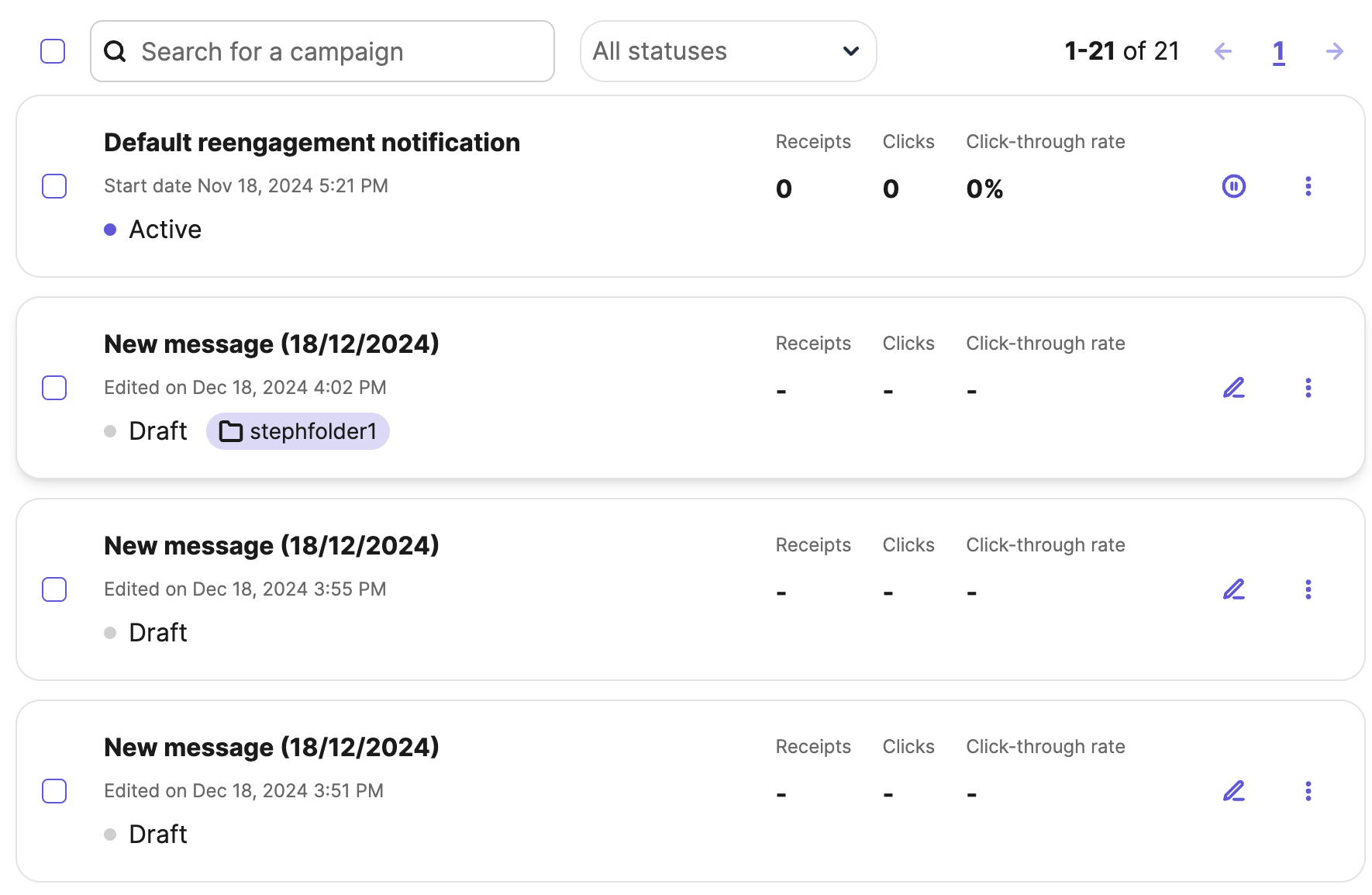This screenshot has width=1372, height=895.
Task: Check the draft edited at 3:55 PM
Action: (54, 589)
